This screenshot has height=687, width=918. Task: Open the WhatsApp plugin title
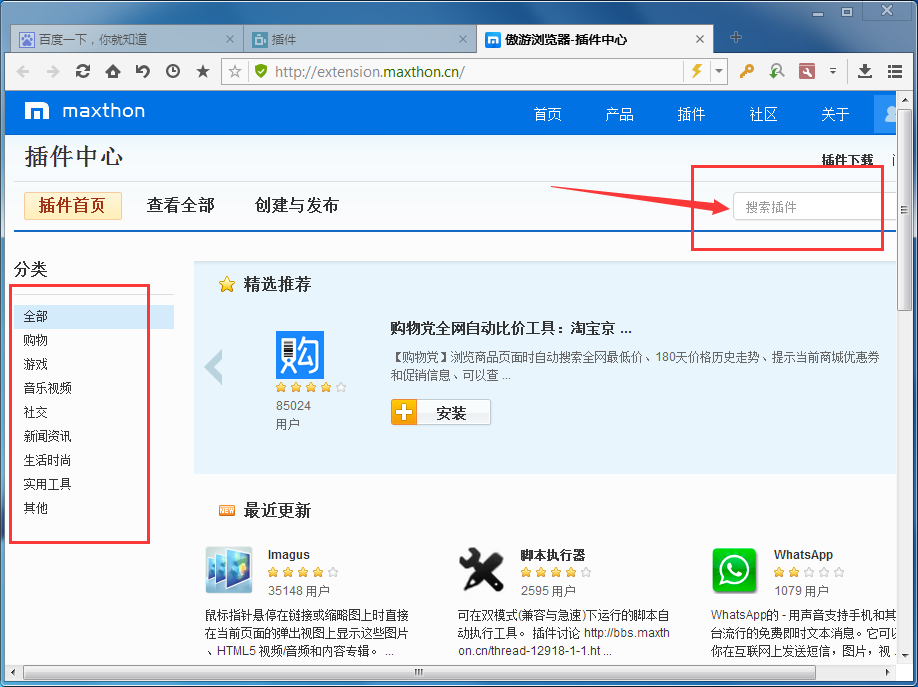pos(803,555)
